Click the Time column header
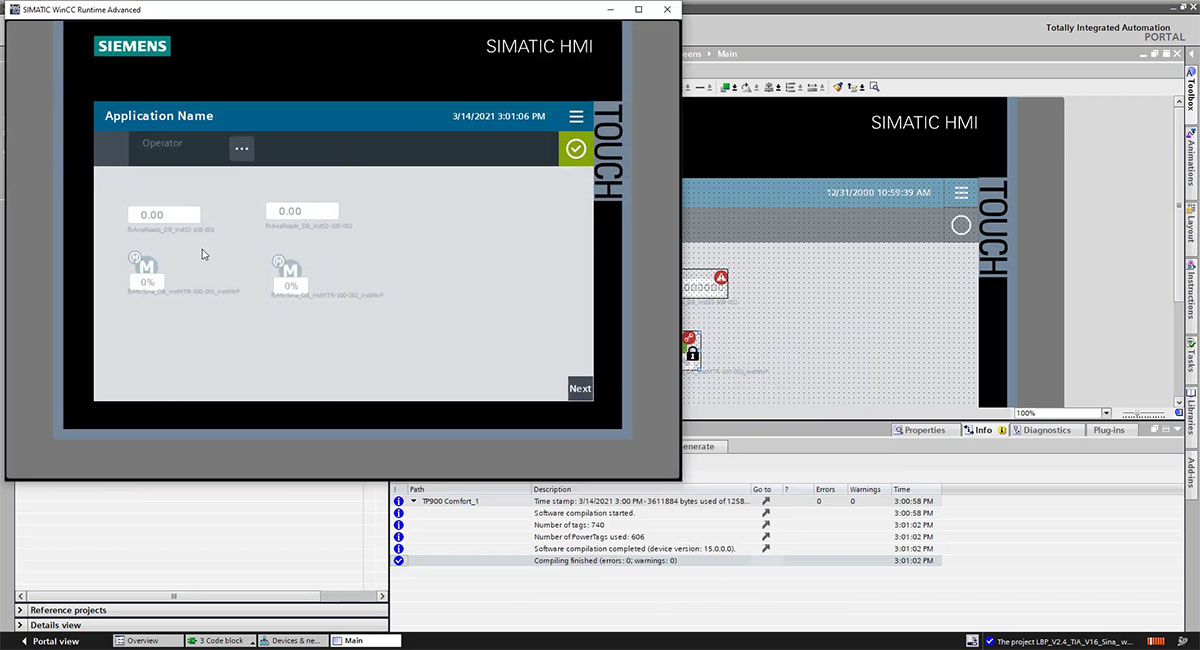The height and width of the screenshot is (650, 1200). [915, 490]
